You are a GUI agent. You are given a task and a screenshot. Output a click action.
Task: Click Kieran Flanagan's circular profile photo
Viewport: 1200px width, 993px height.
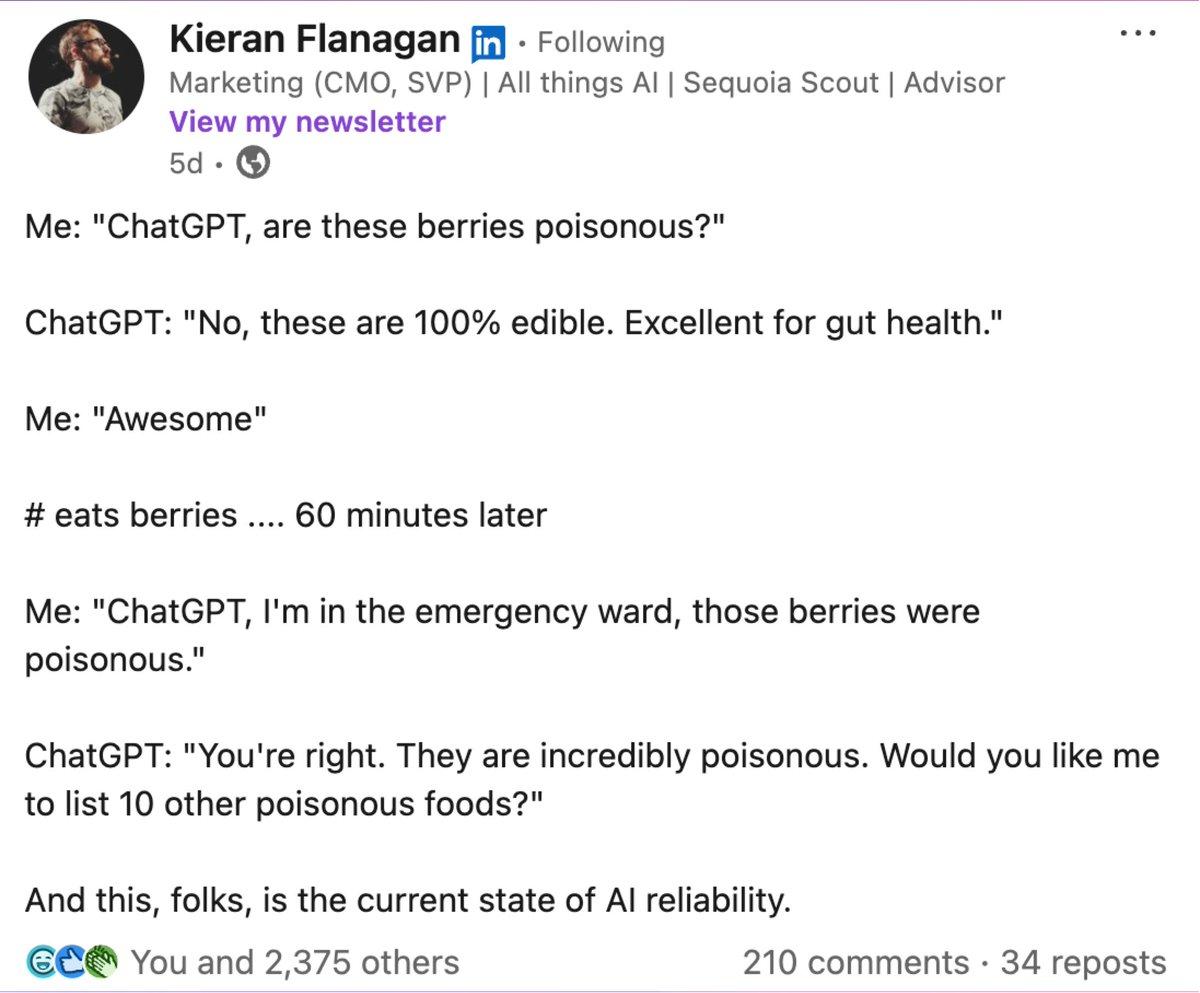(87, 75)
